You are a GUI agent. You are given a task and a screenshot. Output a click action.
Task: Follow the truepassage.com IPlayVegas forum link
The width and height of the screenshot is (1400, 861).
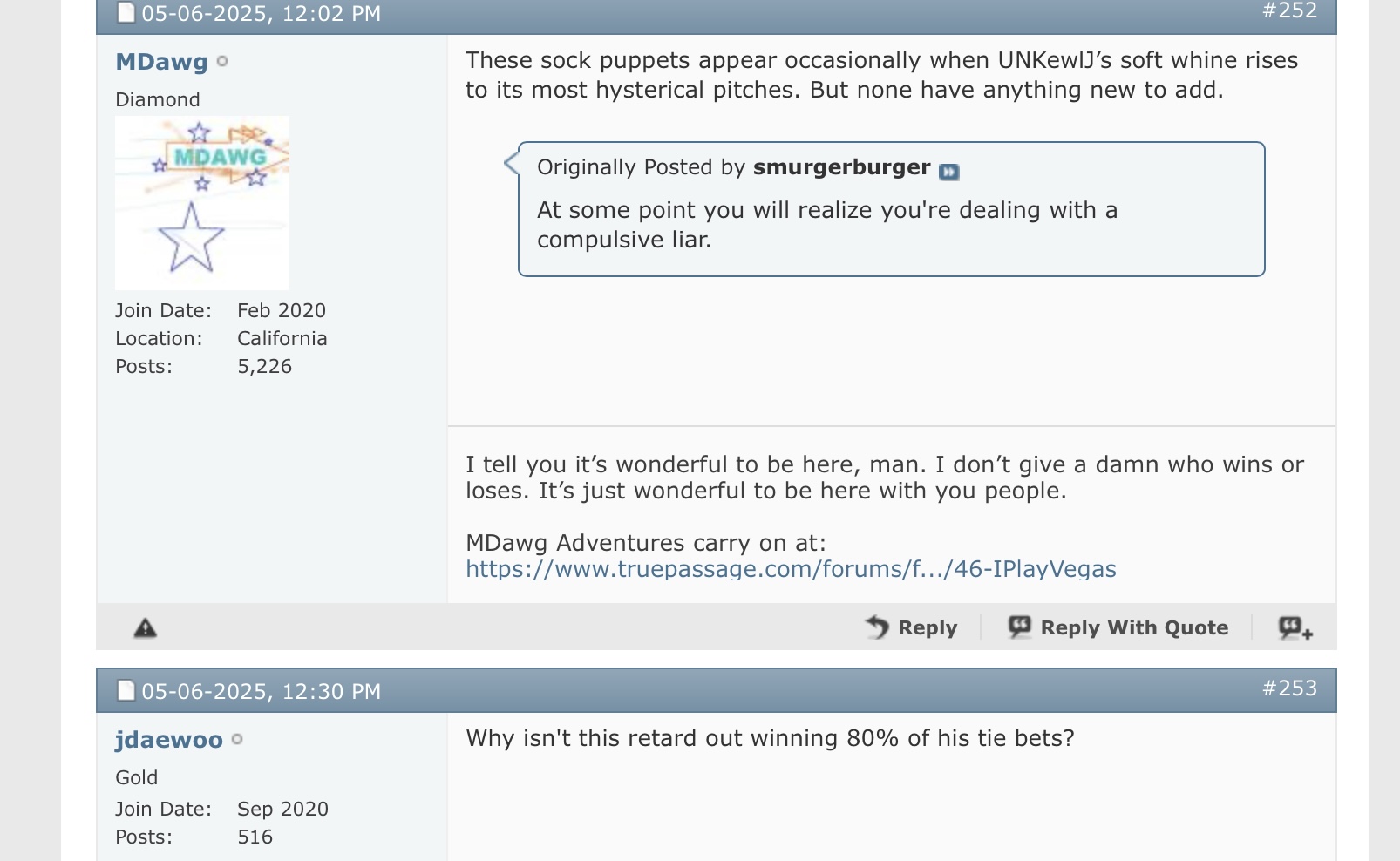791,569
